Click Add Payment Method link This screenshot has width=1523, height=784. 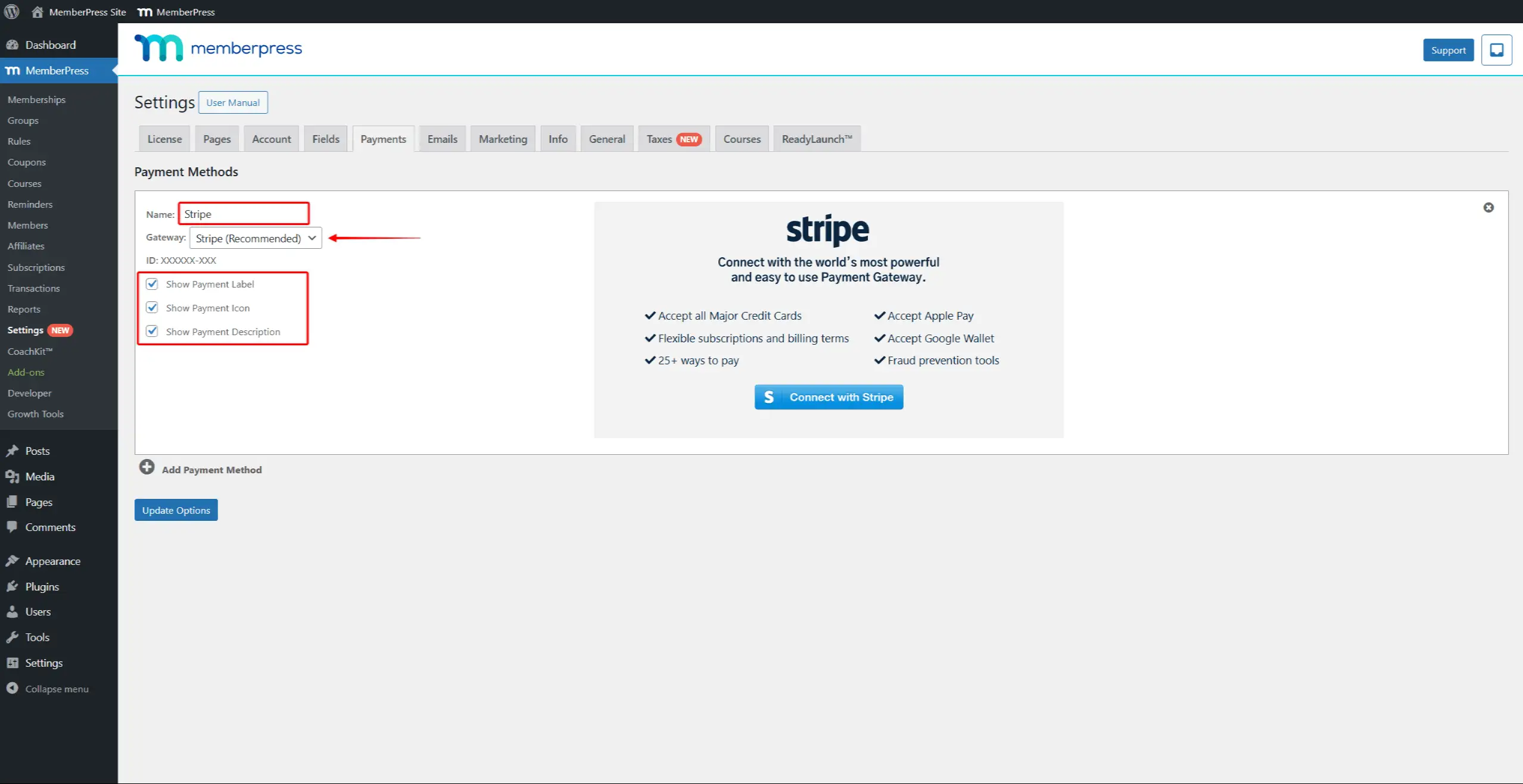[212, 470]
